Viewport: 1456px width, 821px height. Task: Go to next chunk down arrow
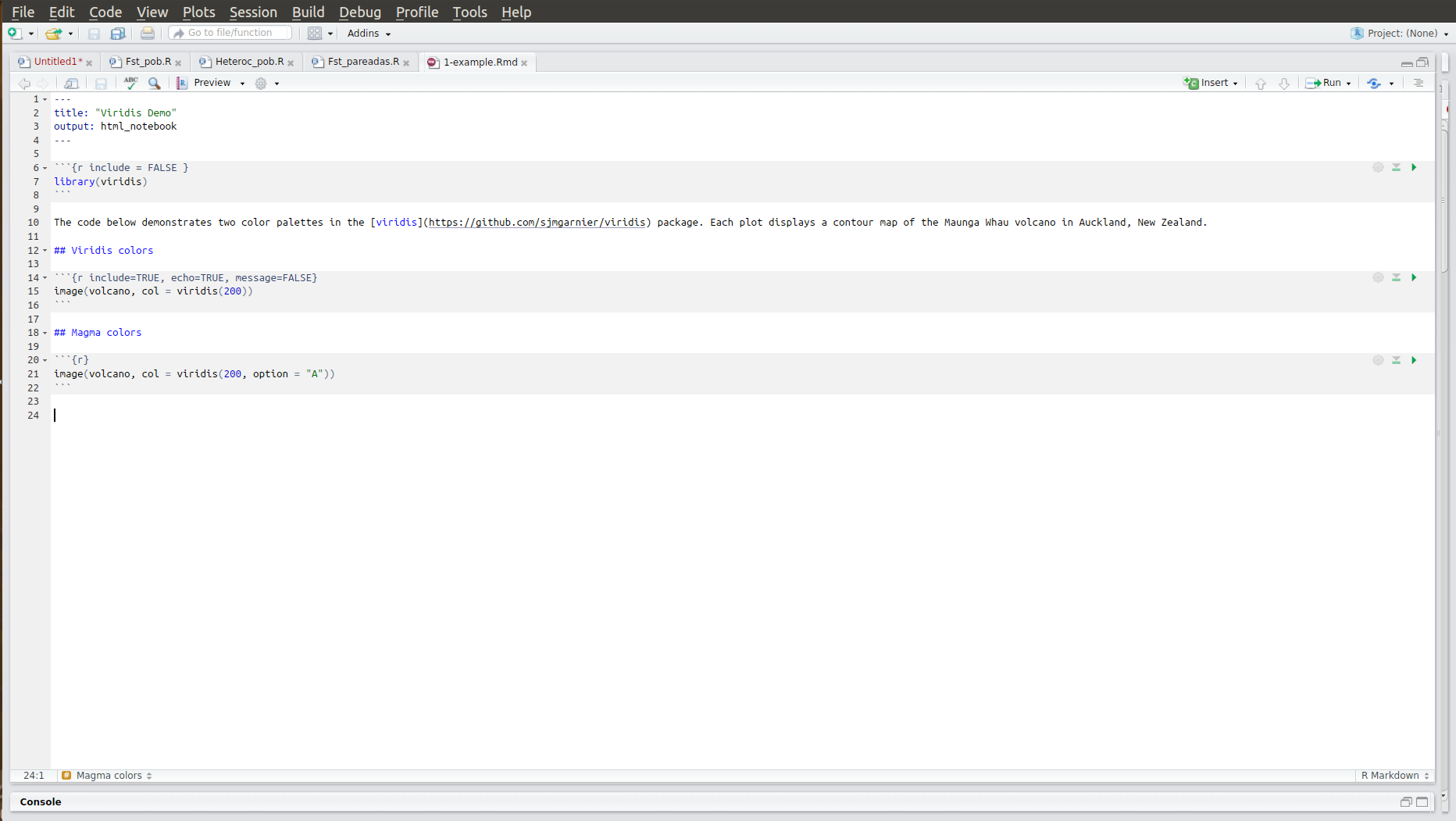pyautogui.click(x=1283, y=83)
